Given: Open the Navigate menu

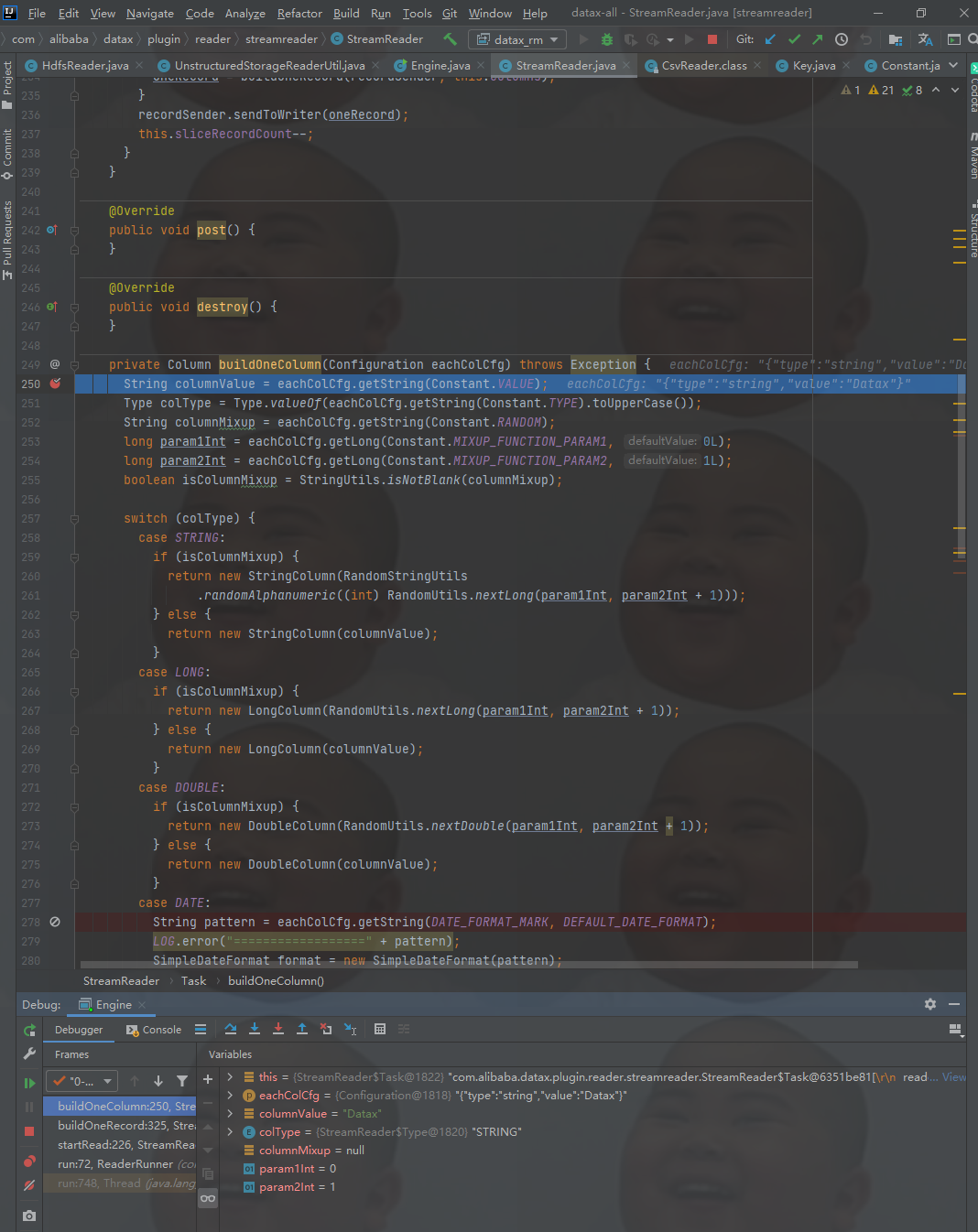Looking at the screenshot, I should pyautogui.click(x=149, y=14).
